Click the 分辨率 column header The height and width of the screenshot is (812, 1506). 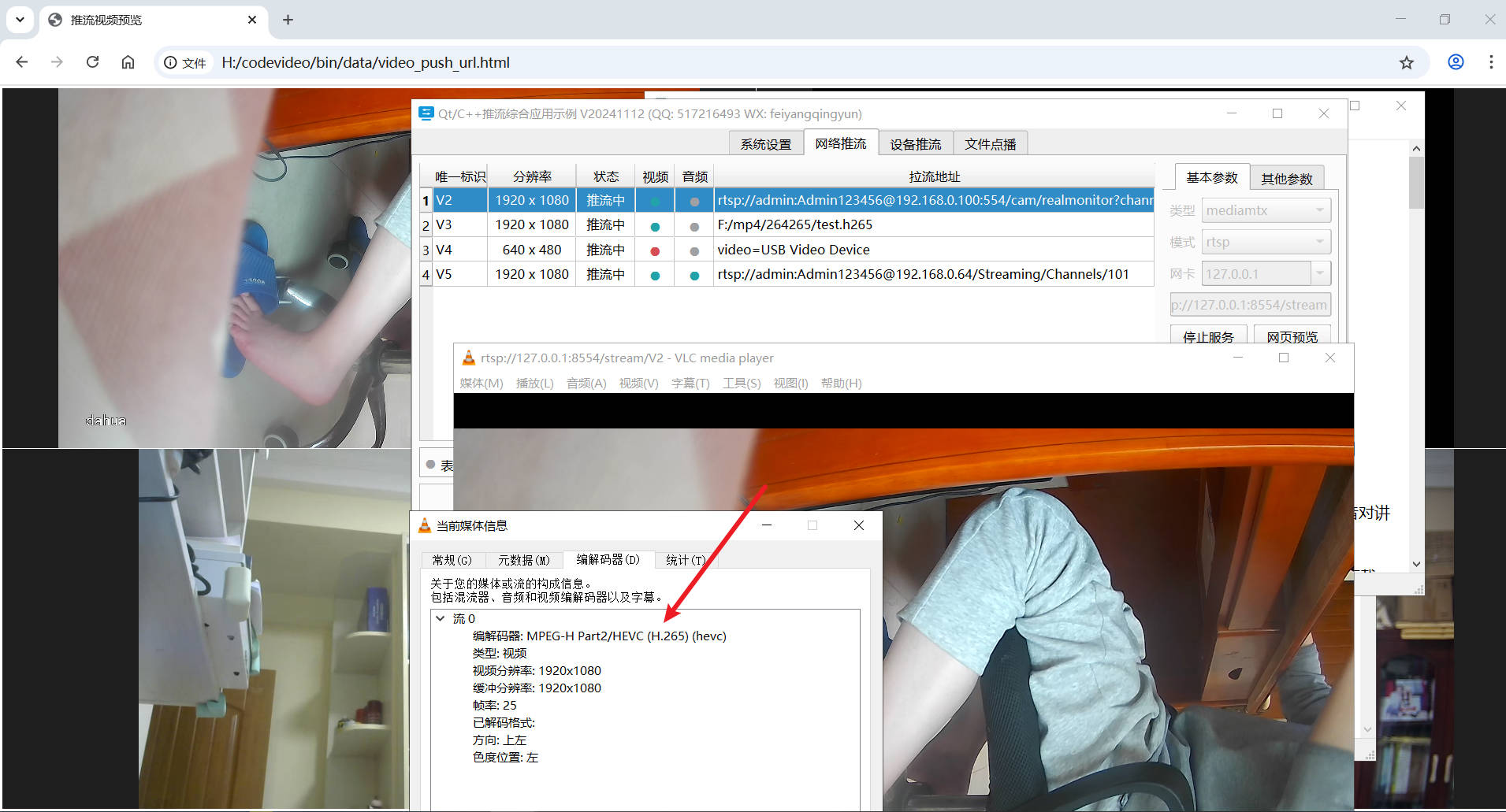[x=532, y=176]
